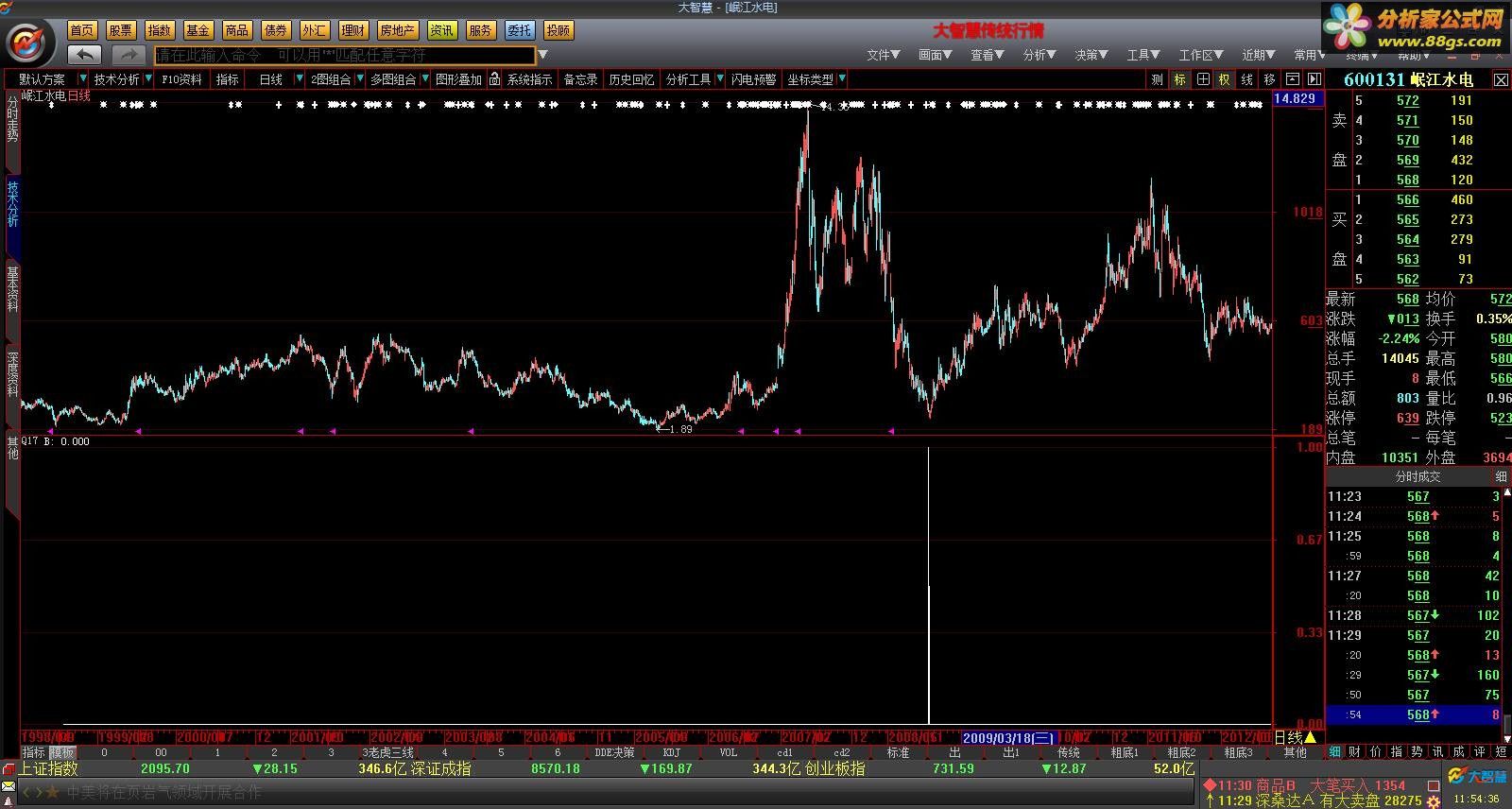Screen dimensions: 1512x809
Task: Click the 首页 home button
Action: tap(82, 30)
